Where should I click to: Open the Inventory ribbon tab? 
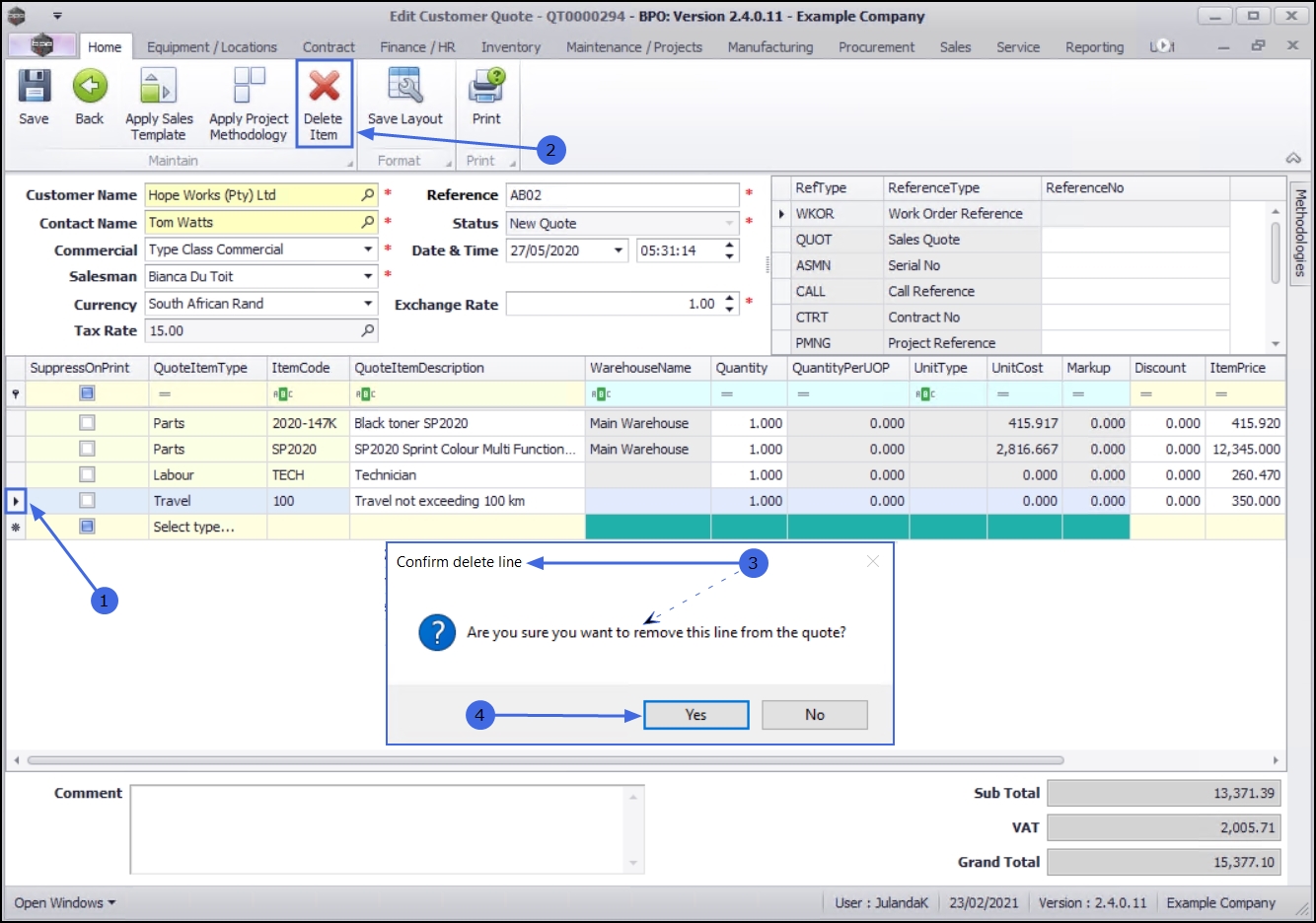(510, 47)
